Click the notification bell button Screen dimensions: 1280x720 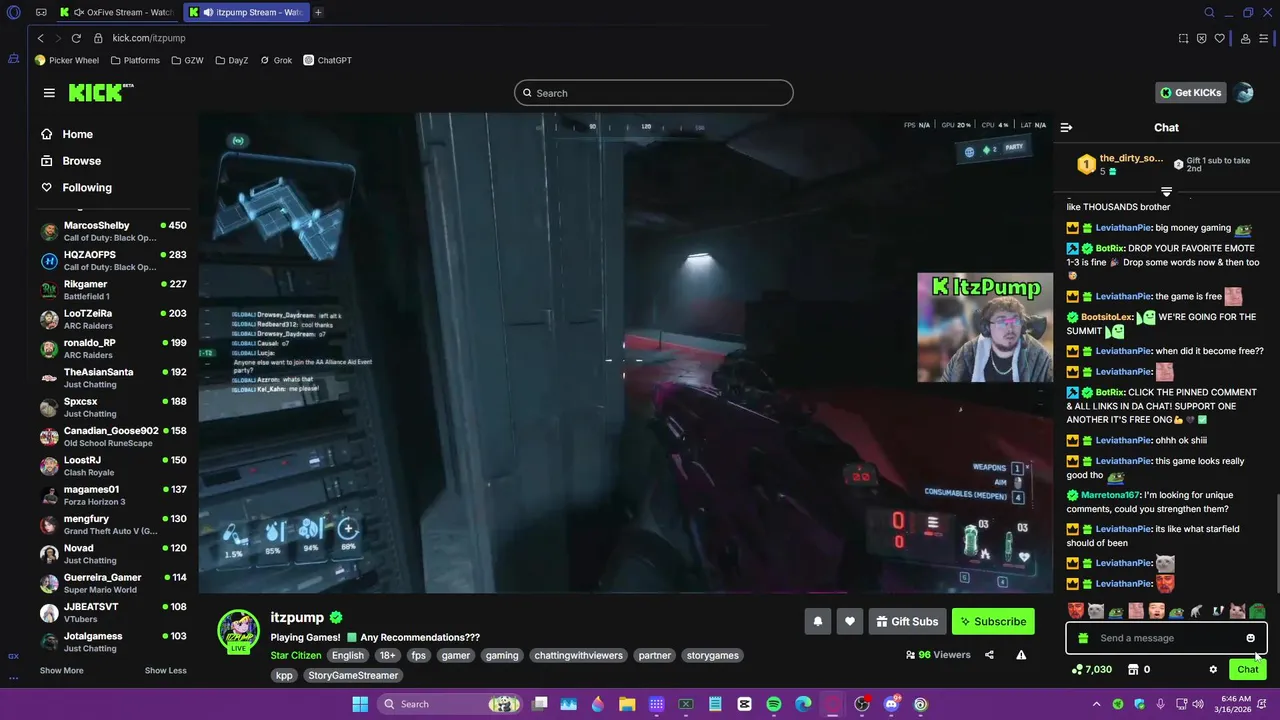point(818,621)
